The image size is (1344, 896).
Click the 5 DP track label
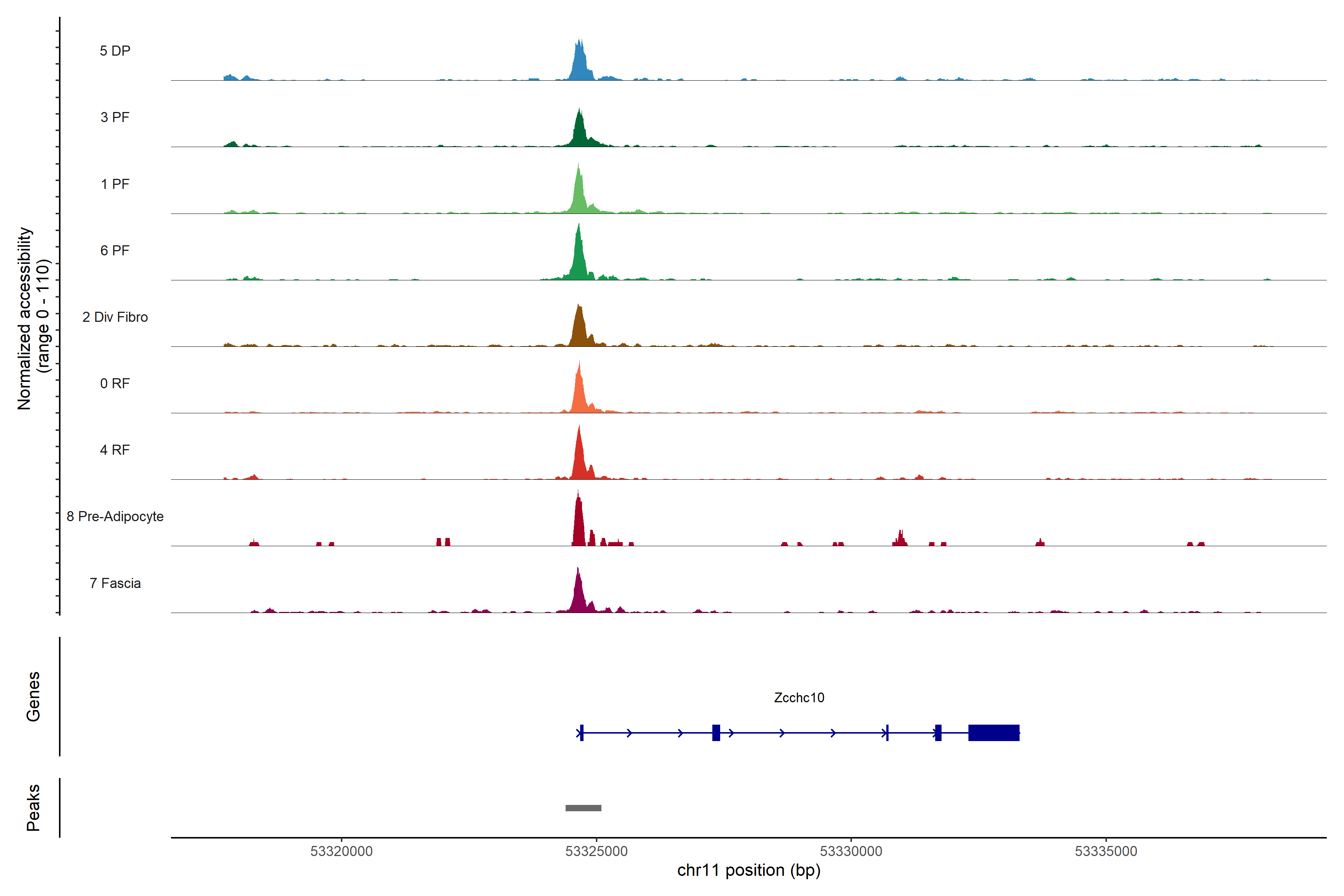point(115,51)
